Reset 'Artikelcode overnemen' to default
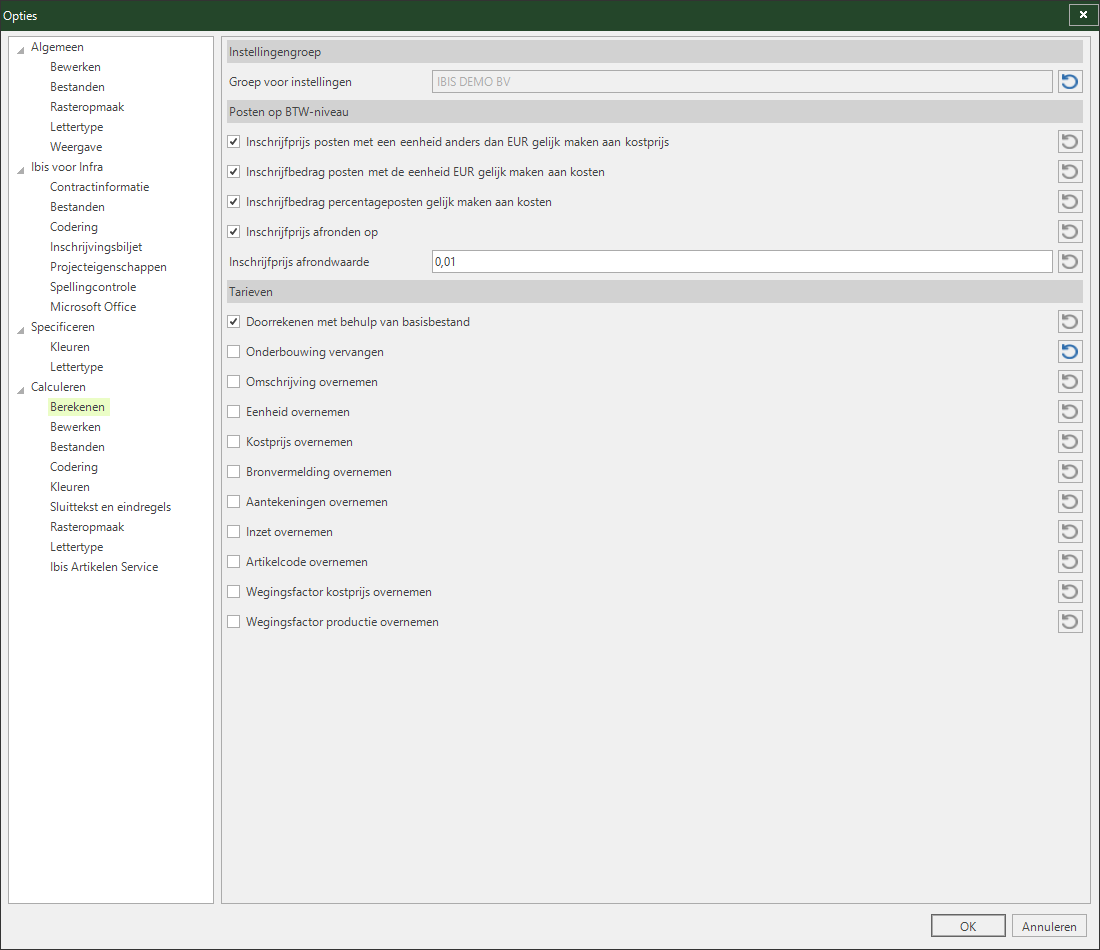Screen dimensions: 1100x950 [1070, 562]
